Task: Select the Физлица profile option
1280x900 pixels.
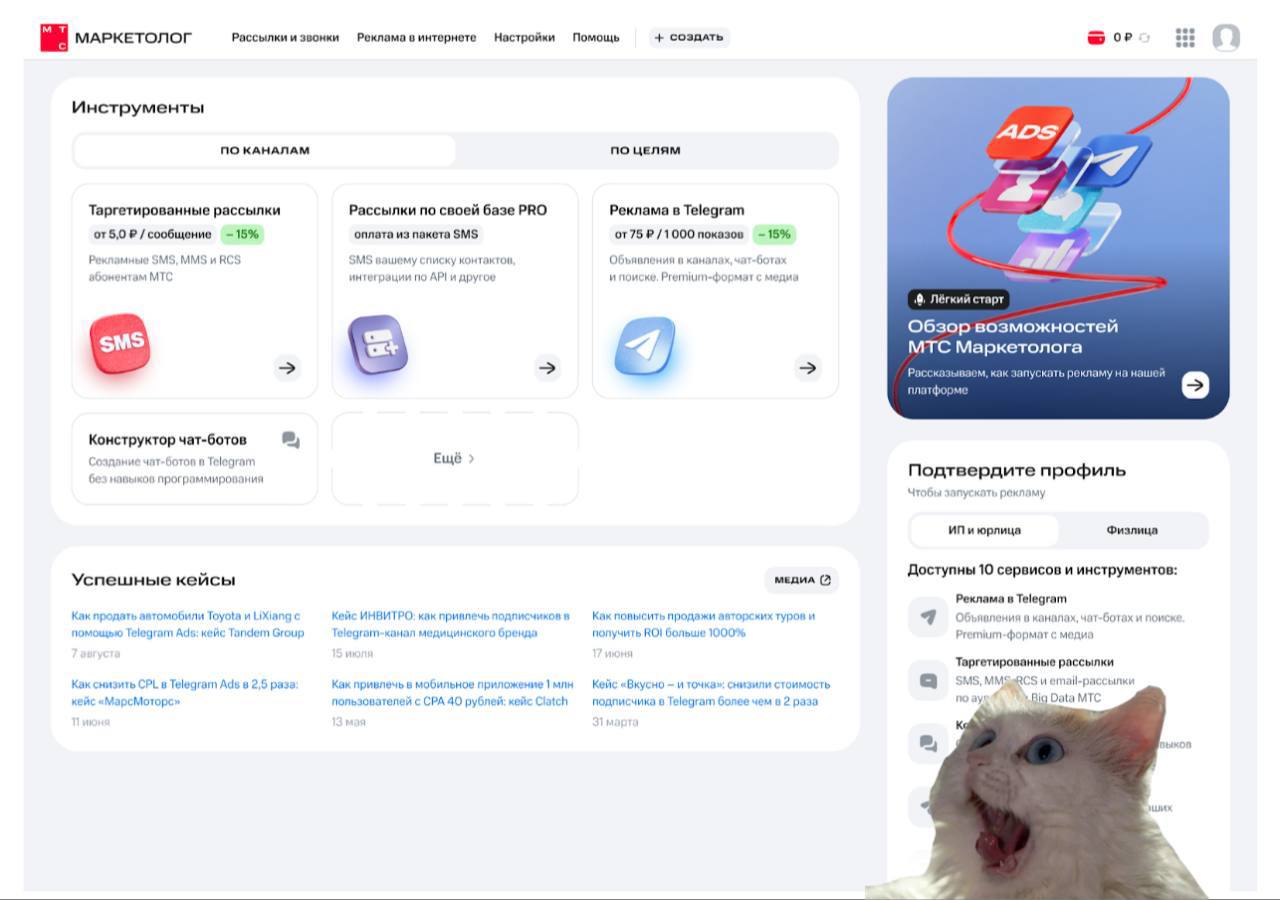Action: (x=1132, y=530)
